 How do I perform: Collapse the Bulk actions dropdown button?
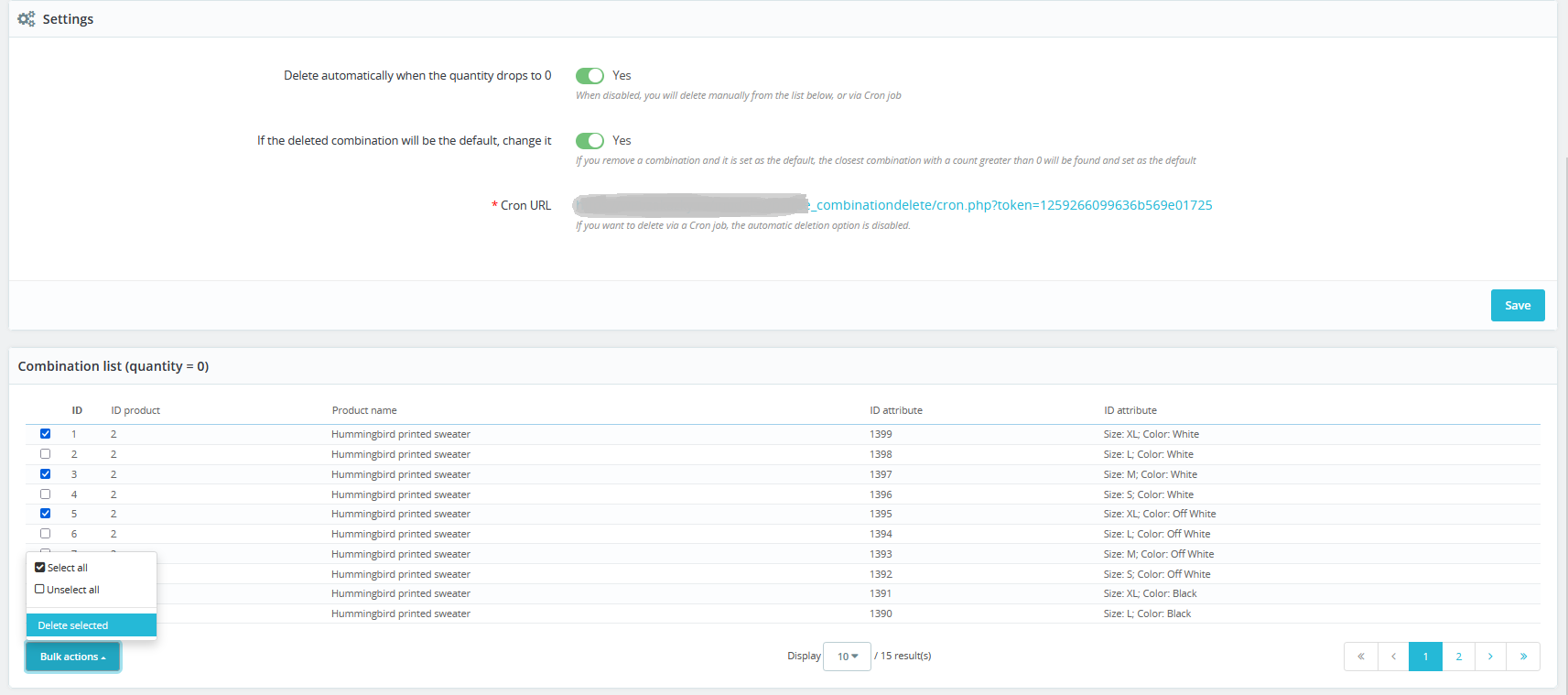click(x=73, y=657)
